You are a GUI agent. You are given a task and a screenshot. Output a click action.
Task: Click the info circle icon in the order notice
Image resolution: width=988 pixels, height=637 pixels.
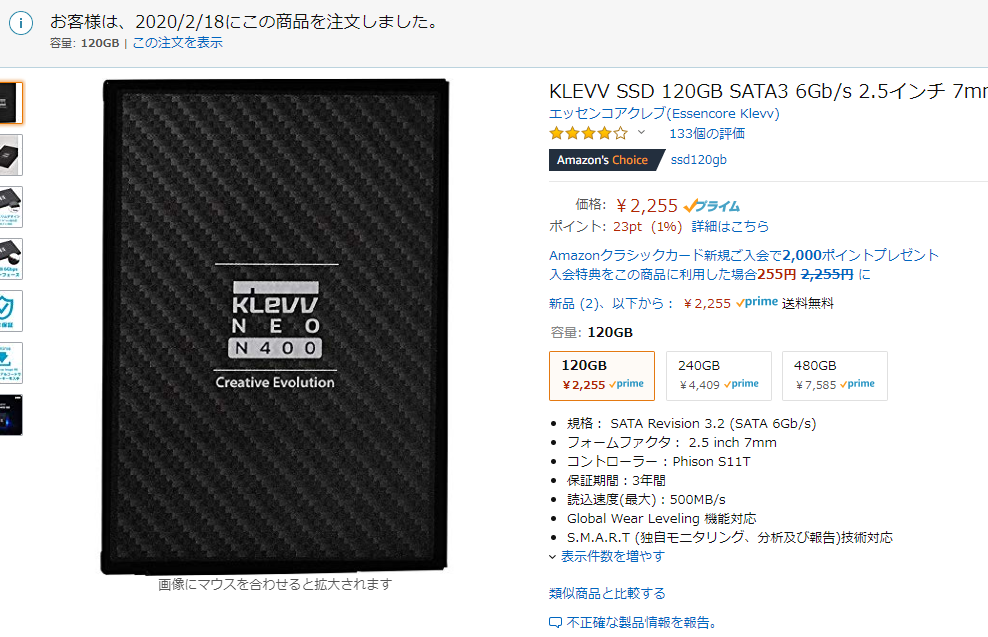pyautogui.click(x=21, y=24)
